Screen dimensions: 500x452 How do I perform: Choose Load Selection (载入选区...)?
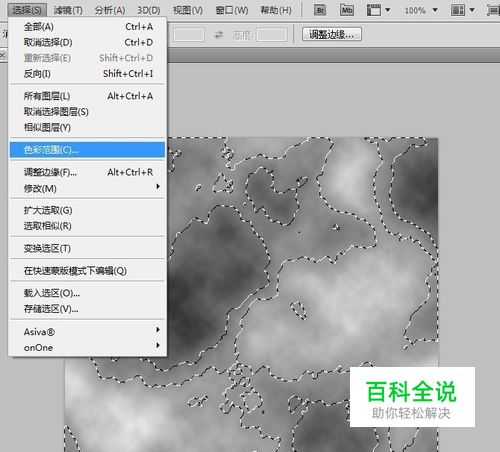88,293
